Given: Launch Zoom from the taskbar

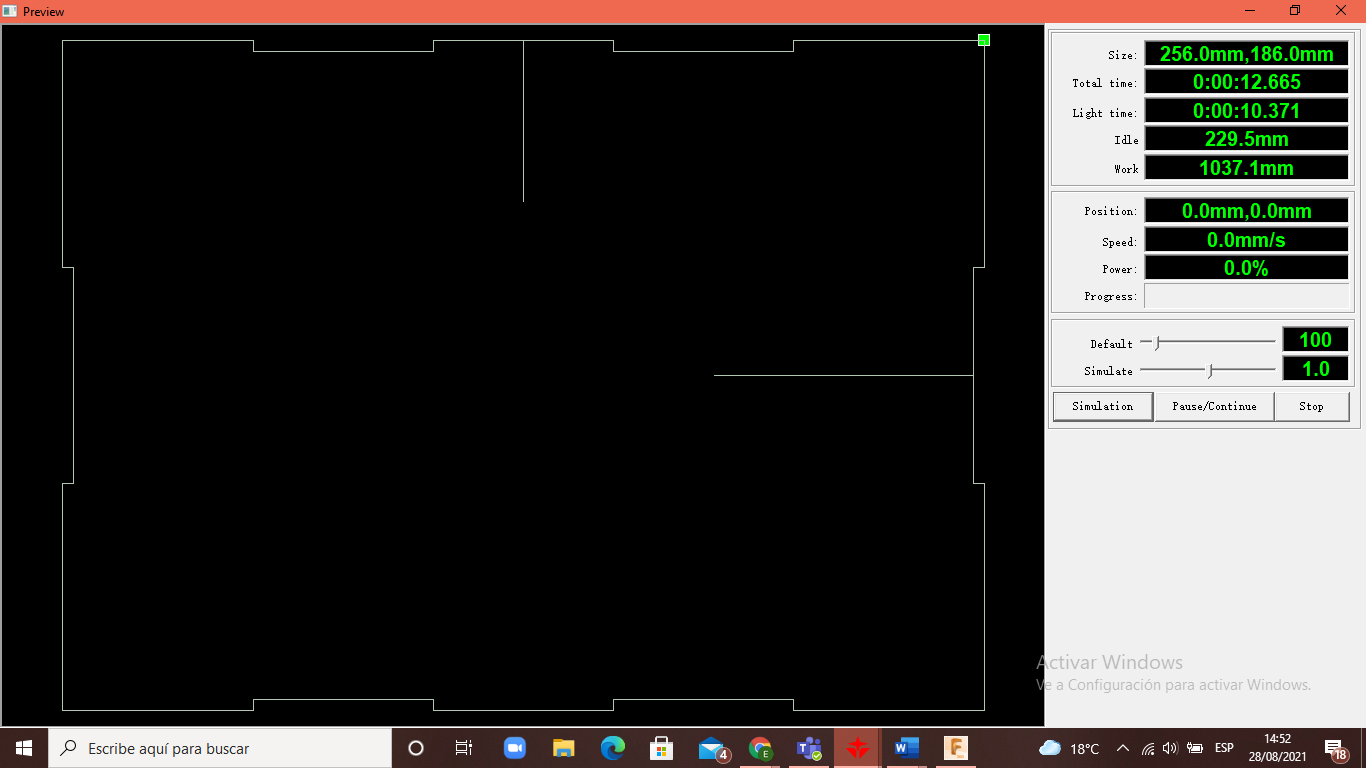Looking at the screenshot, I should [515, 748].
